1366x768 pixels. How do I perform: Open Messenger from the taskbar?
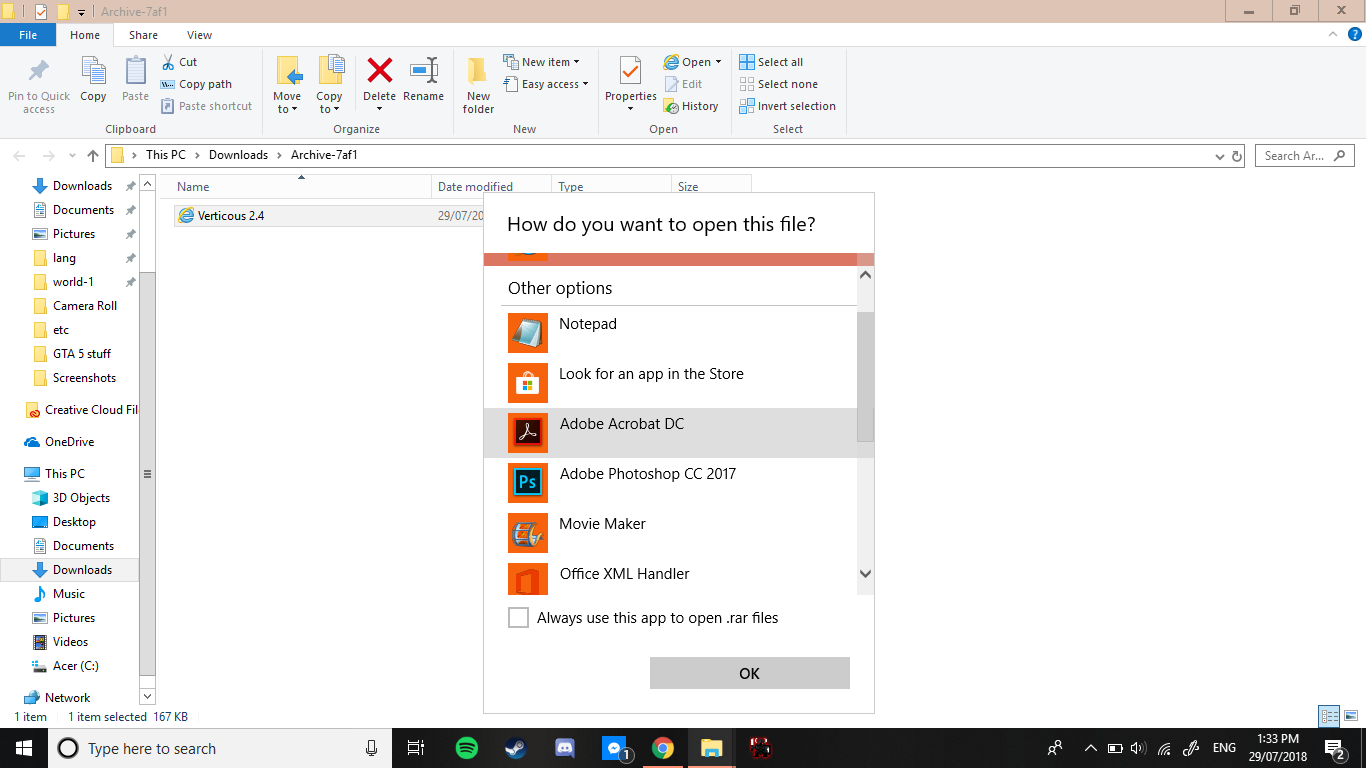click(614, 748)
